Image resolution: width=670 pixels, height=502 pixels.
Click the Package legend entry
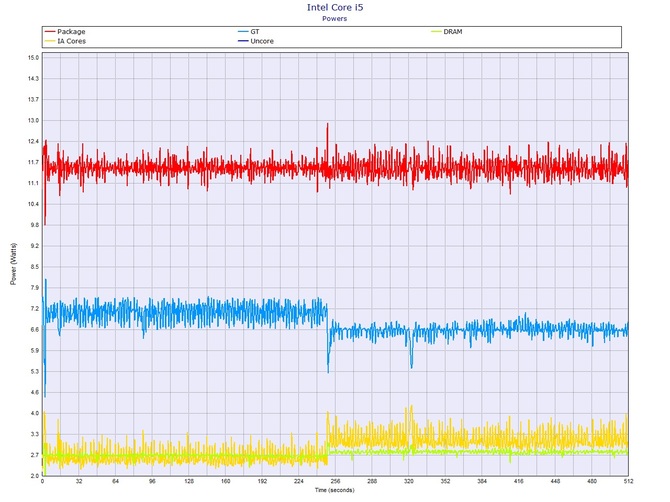tap(65, 32)
